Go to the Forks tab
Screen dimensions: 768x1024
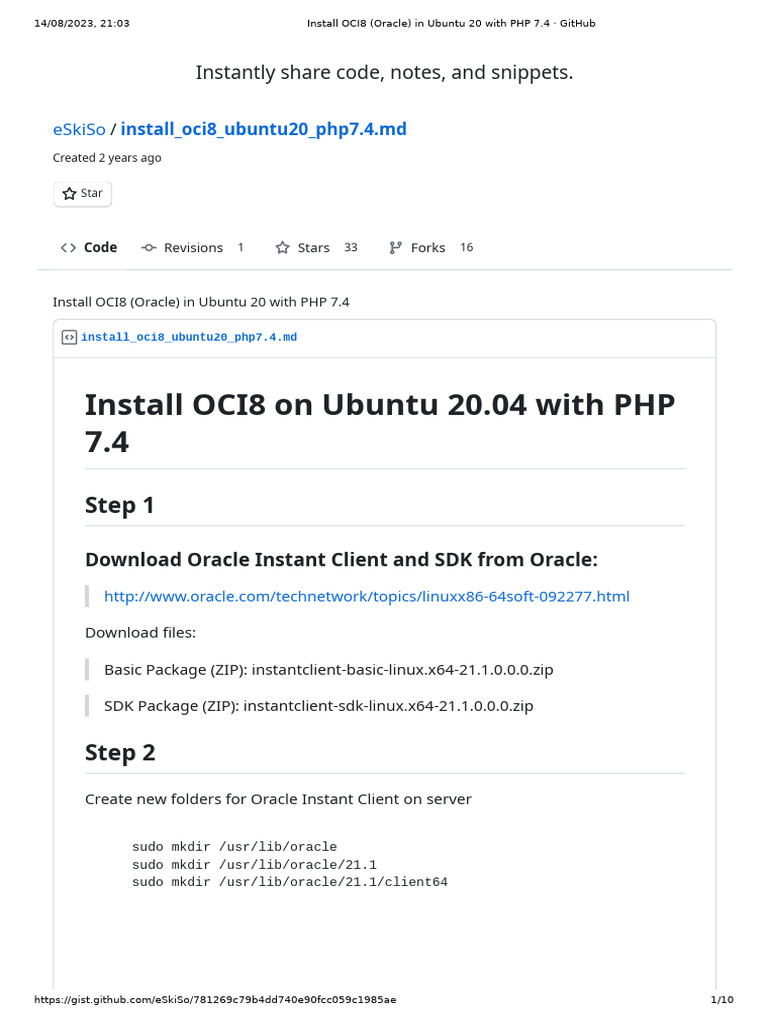428,248
